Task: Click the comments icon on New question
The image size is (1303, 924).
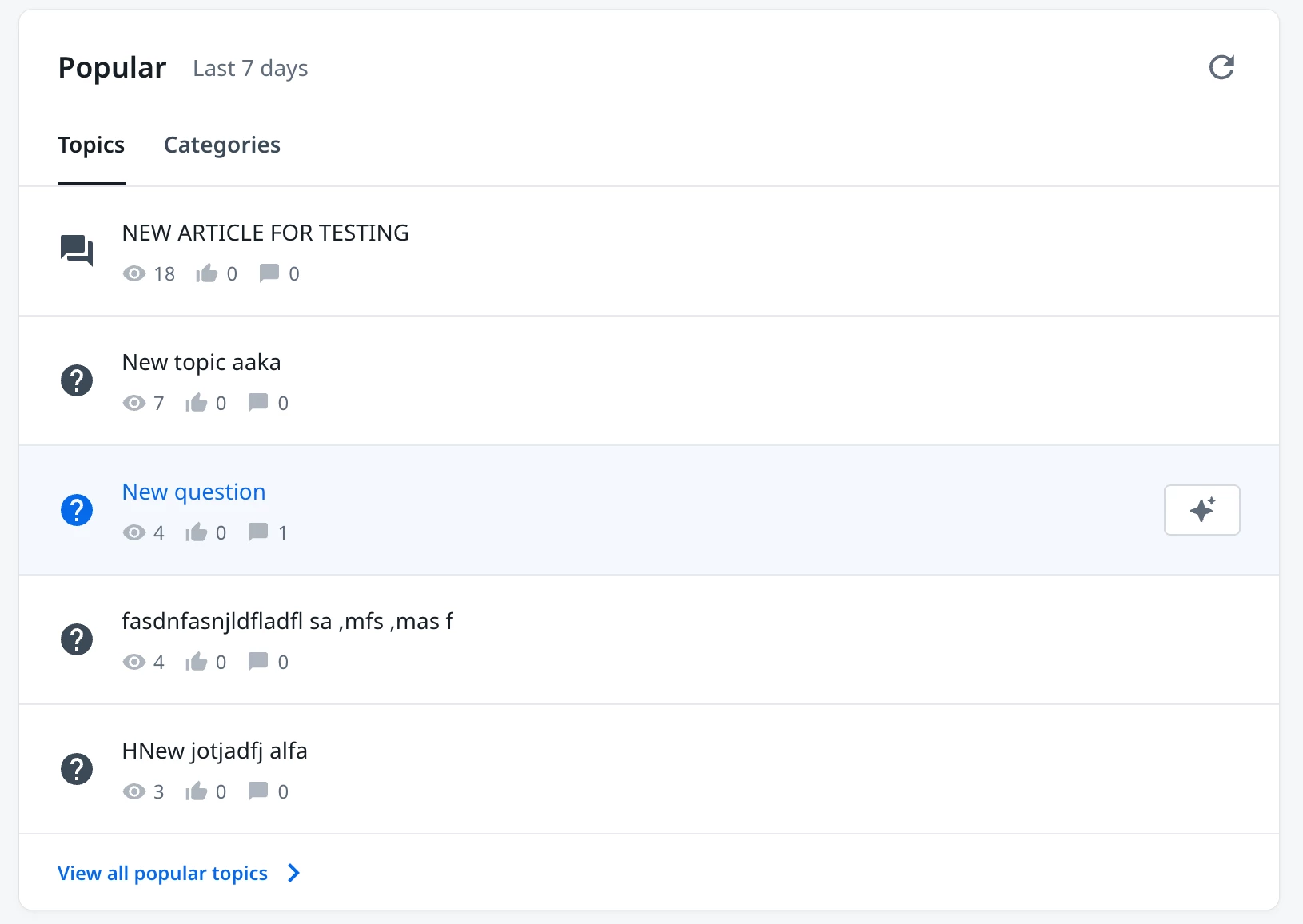Action: coord(258,532)
